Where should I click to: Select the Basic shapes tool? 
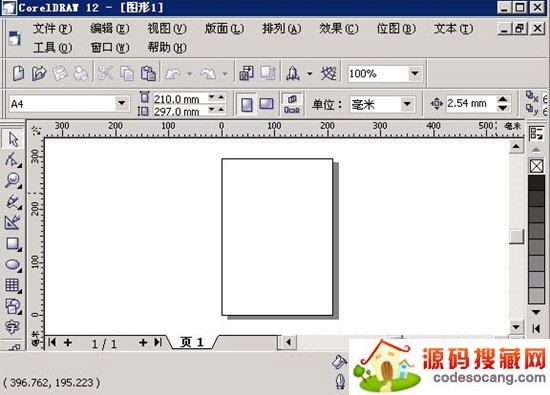coord(13,306)
